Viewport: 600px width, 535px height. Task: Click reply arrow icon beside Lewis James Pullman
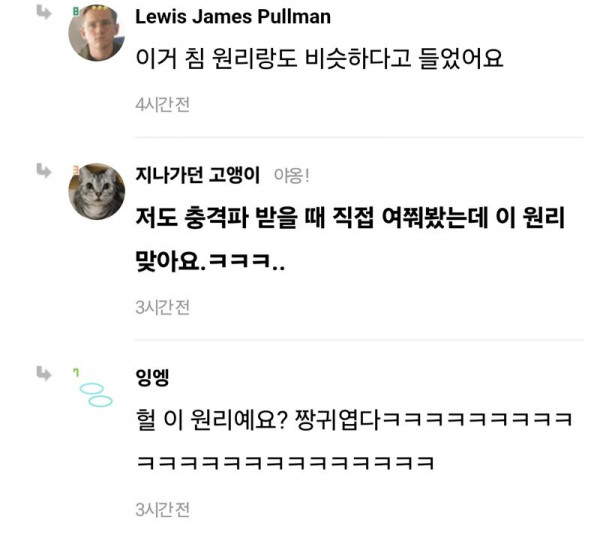44,12
